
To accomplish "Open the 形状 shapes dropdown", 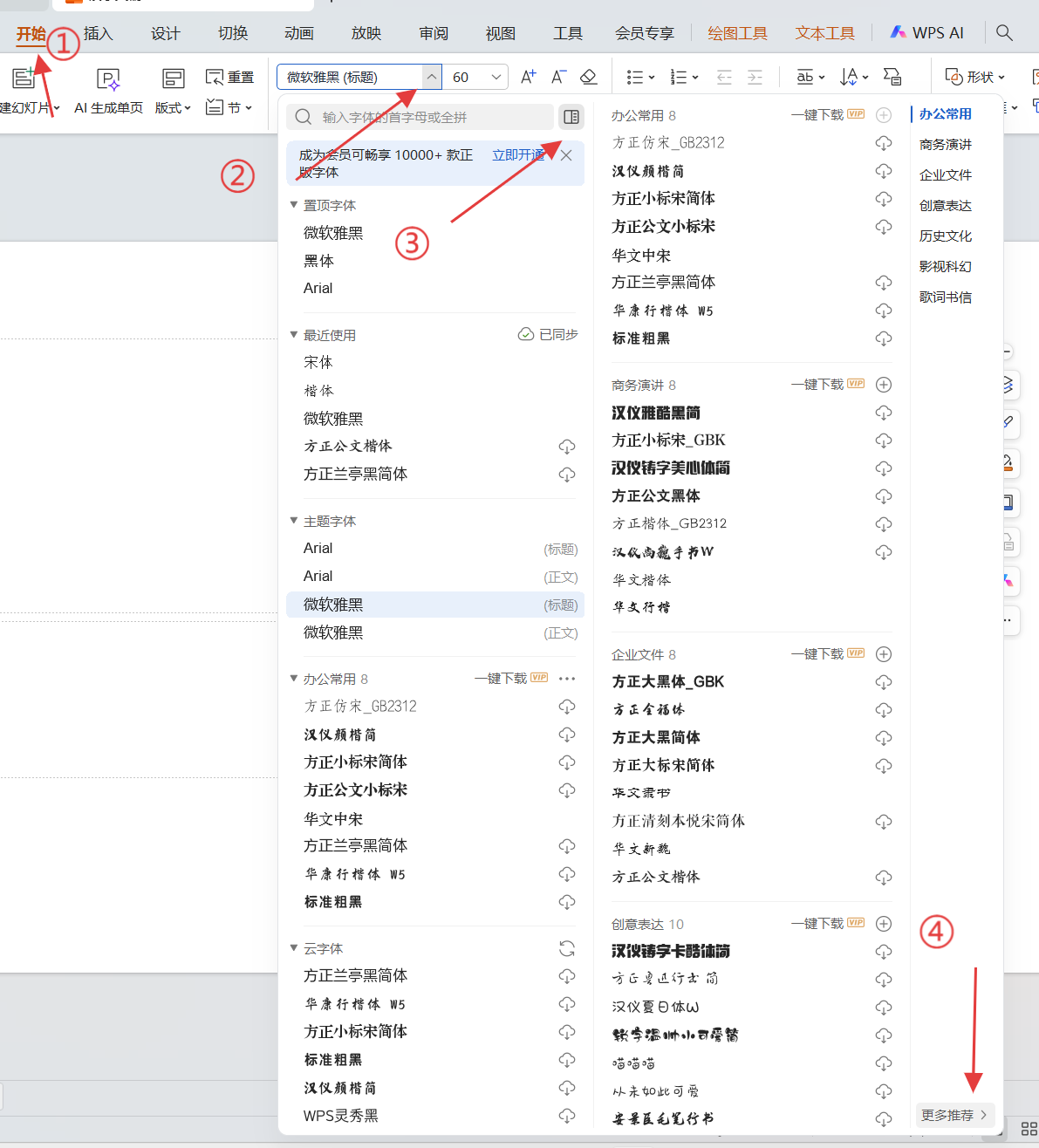I will pyautogui.click(x=975, y=77).
